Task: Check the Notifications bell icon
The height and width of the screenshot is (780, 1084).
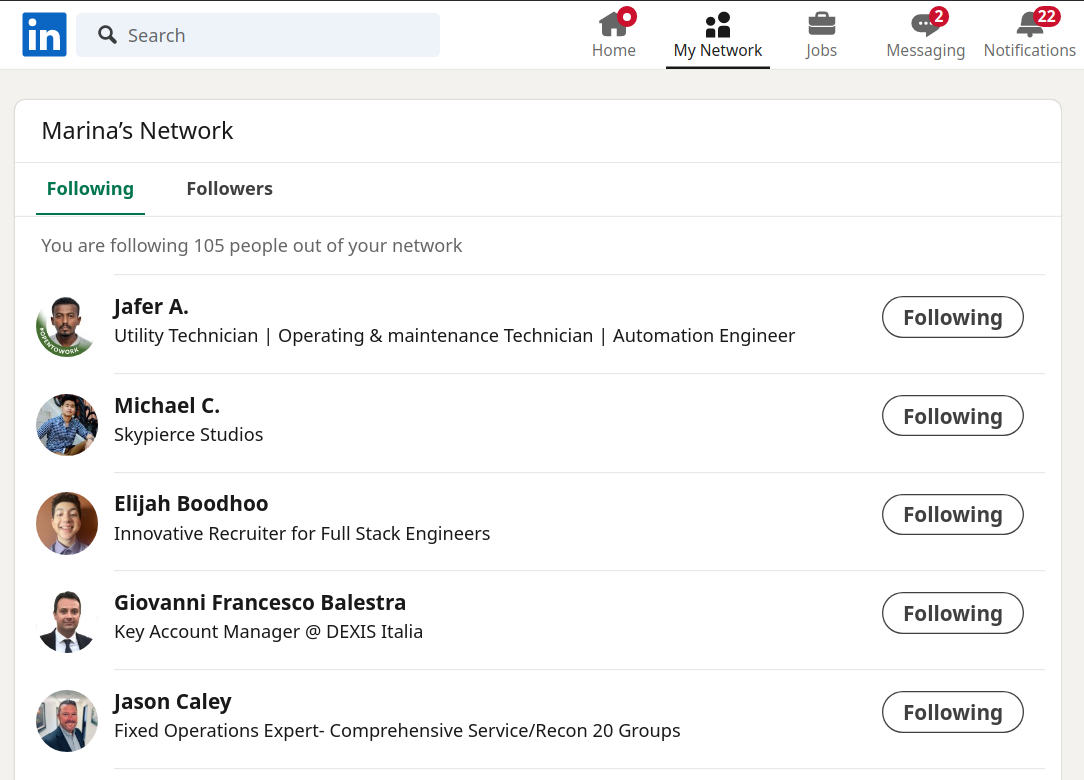Action: coord(1029,27)
